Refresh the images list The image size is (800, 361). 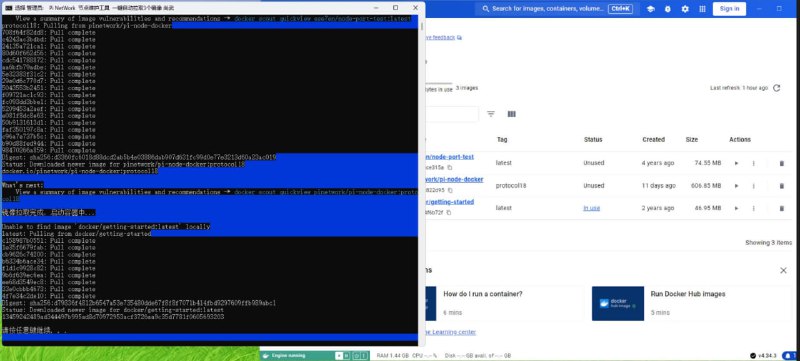tap(777, 88)
